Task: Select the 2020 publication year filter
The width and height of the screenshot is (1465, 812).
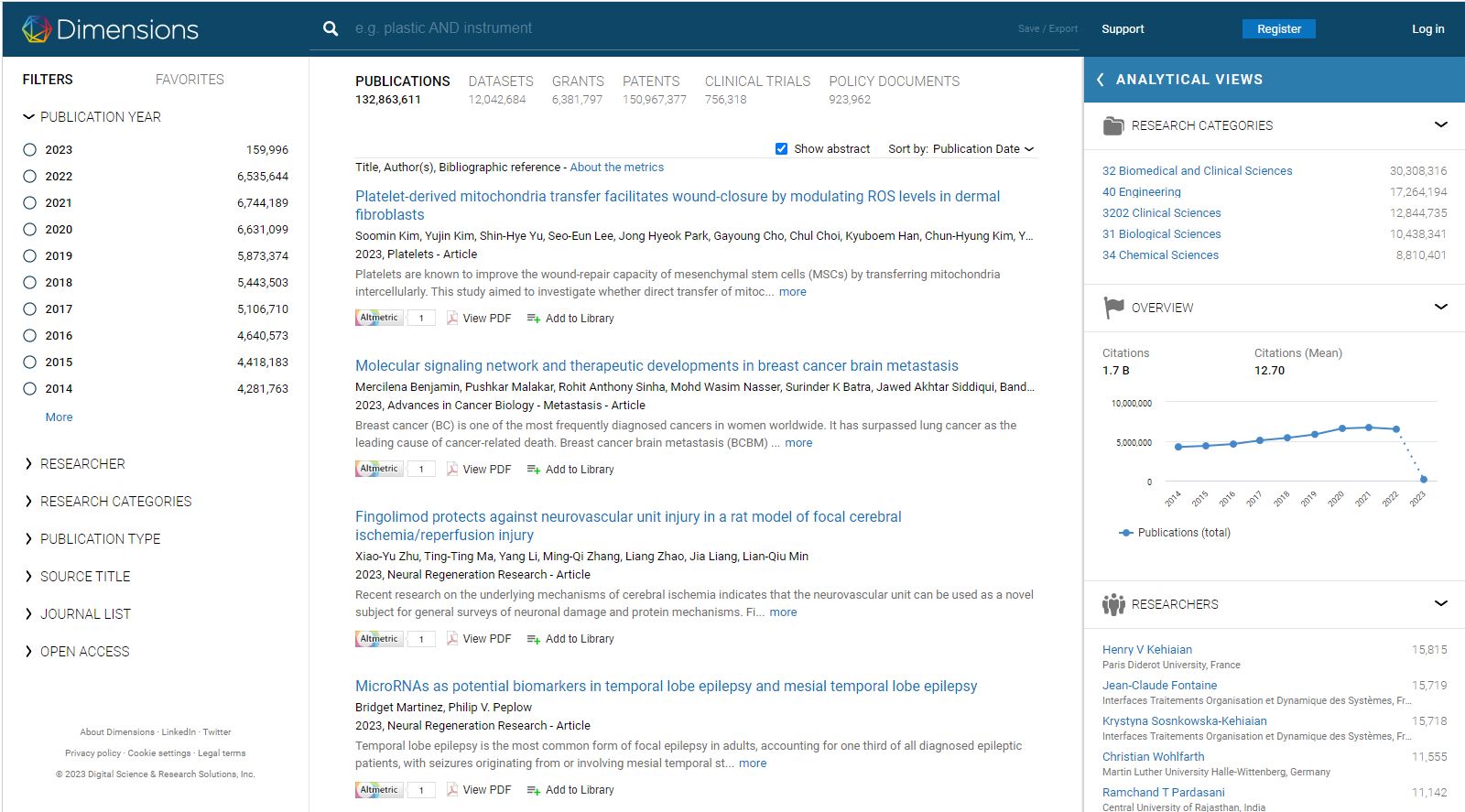Action: coord(29,229)
